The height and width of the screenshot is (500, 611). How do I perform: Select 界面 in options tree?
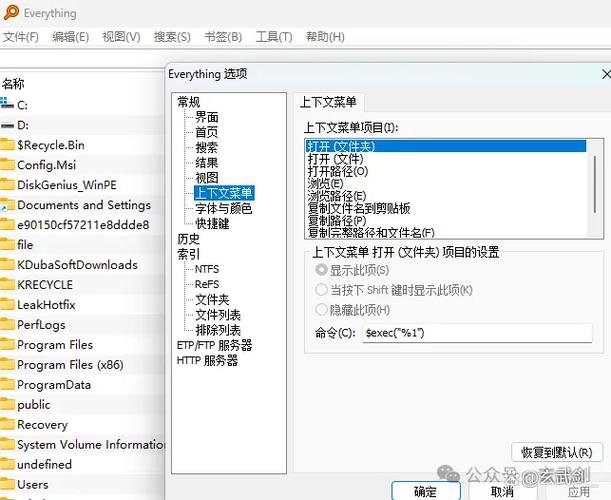point(207,117)
